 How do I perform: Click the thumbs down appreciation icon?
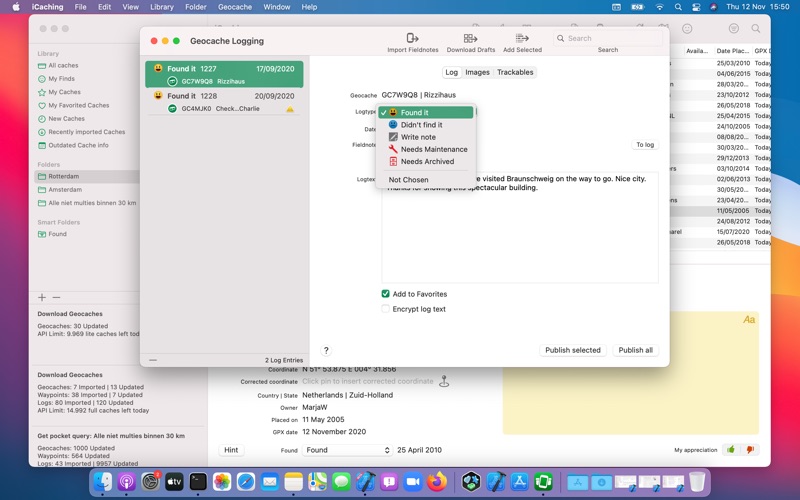pyautogui.click(x=750, y=450)
